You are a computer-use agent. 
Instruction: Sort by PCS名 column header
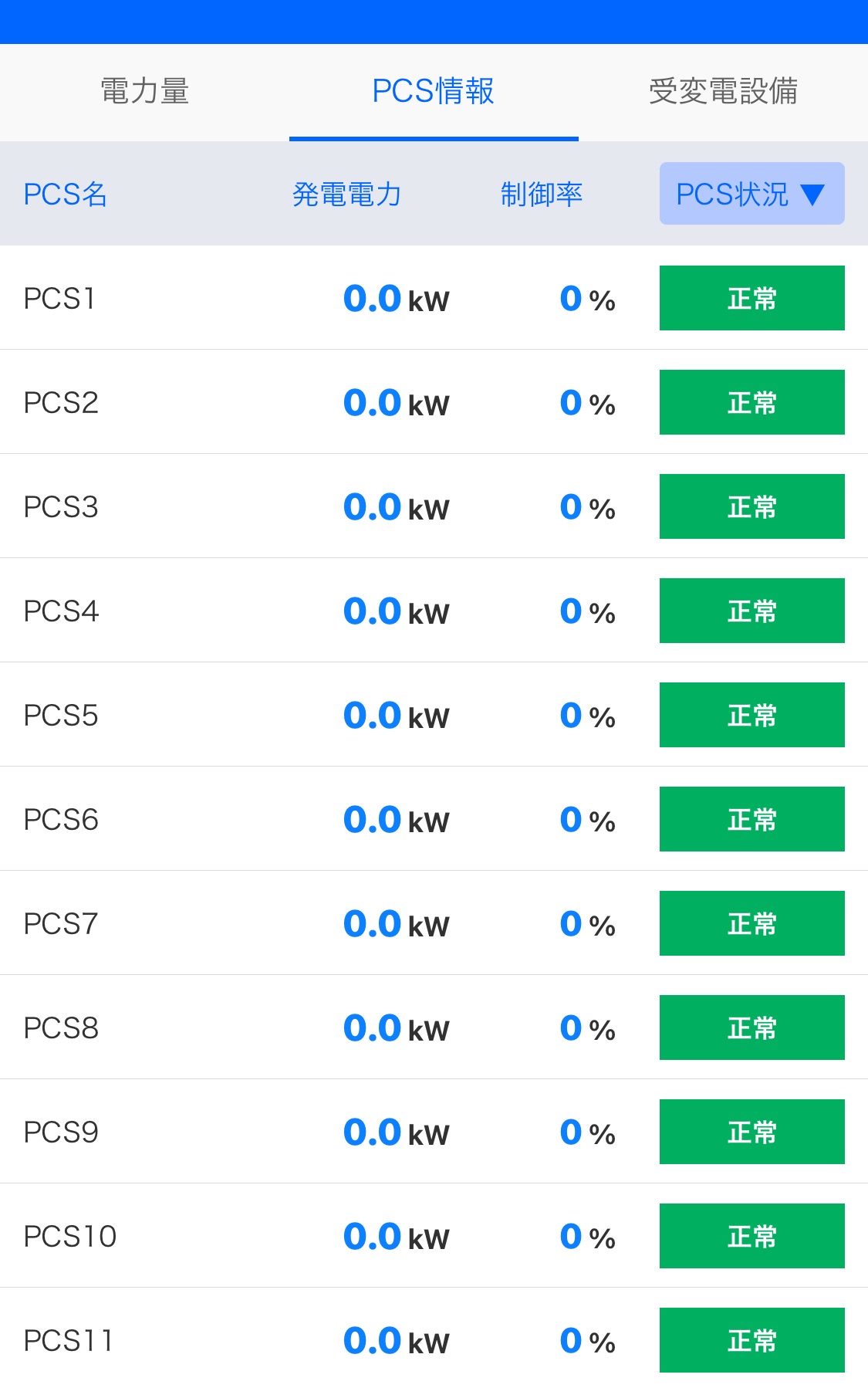point(65,195)
